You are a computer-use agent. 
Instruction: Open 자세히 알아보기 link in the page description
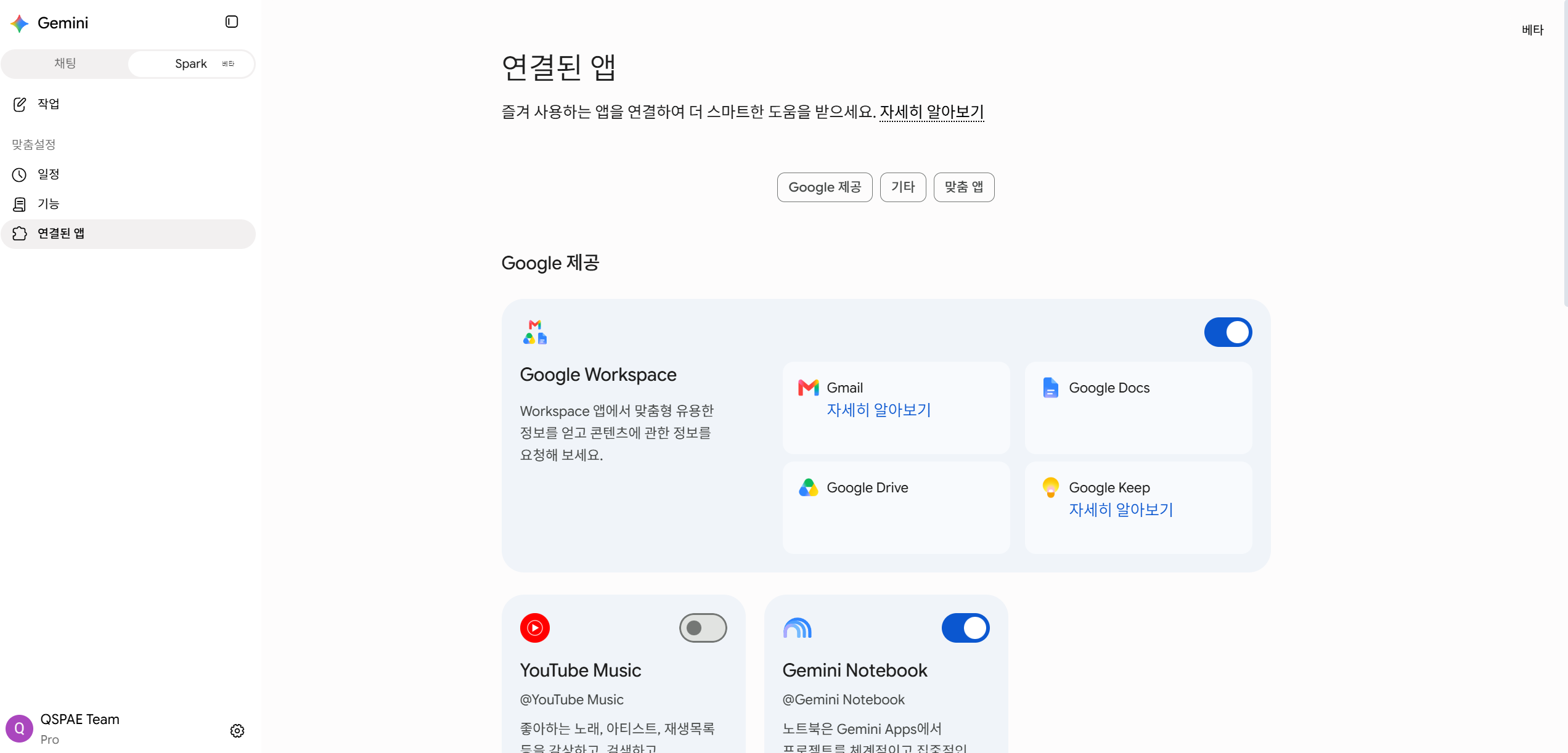point(931,112)
